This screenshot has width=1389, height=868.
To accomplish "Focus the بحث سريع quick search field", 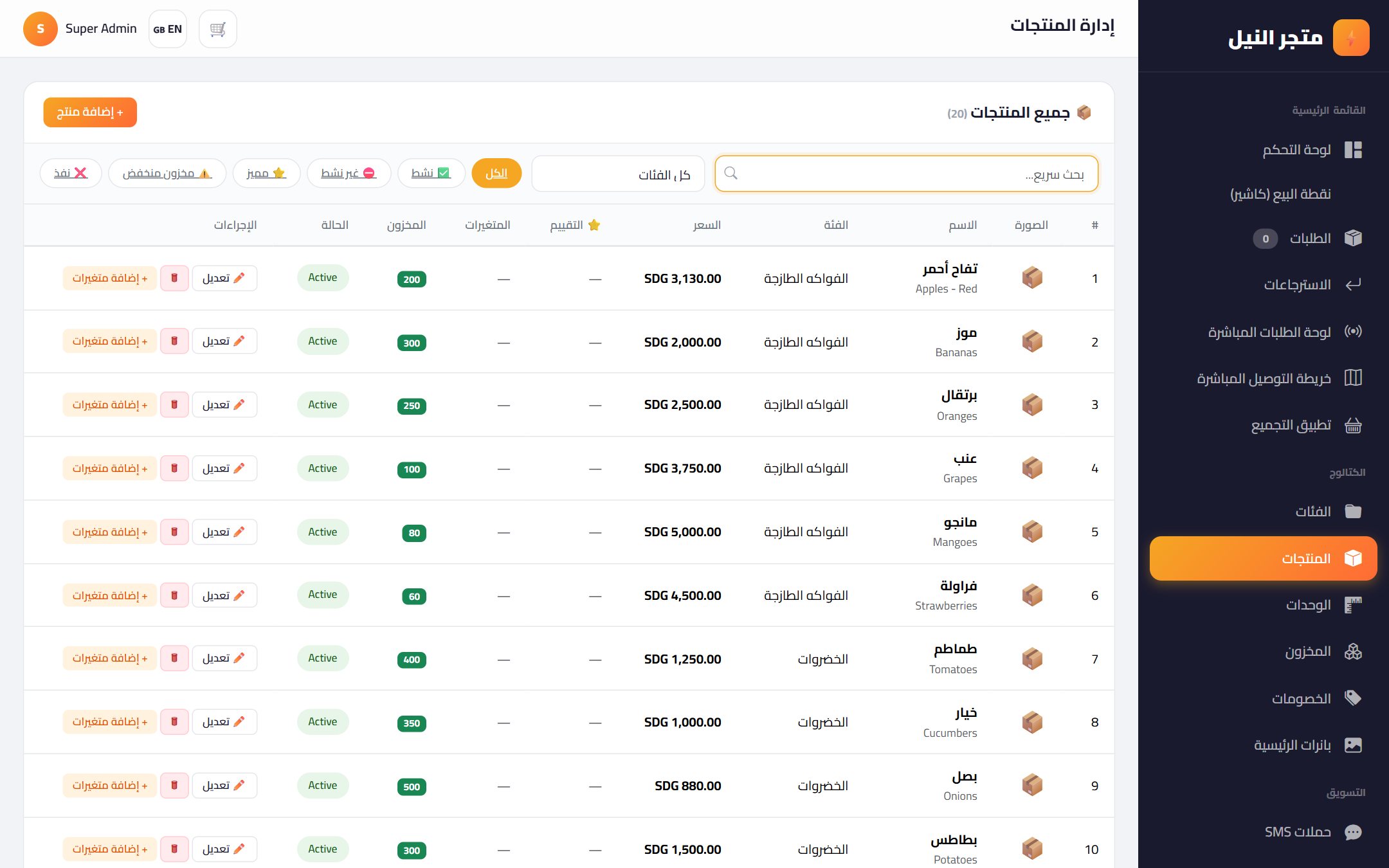I will 906,174.
